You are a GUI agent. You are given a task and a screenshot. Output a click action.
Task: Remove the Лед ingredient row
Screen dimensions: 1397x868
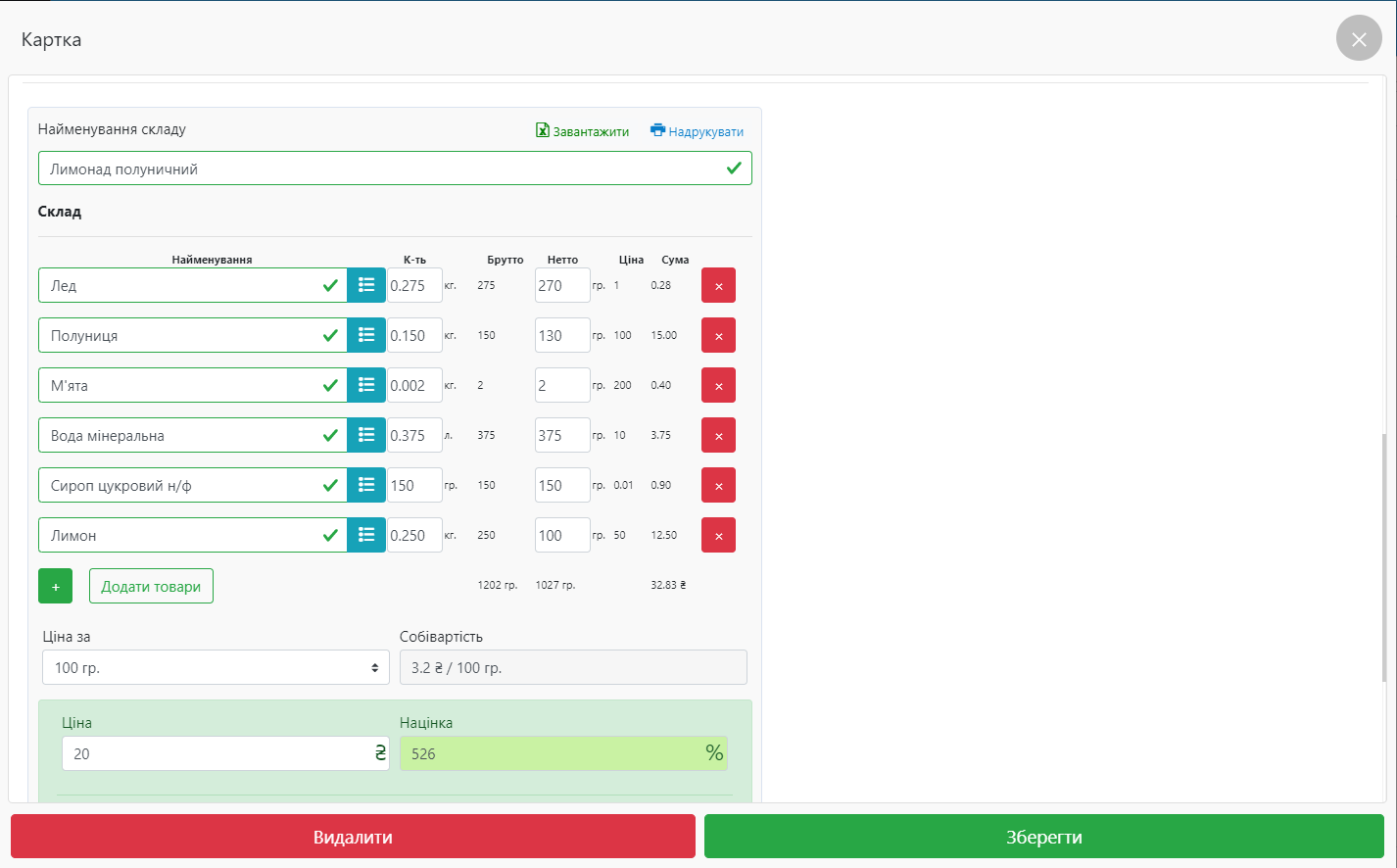pos(718,286)
